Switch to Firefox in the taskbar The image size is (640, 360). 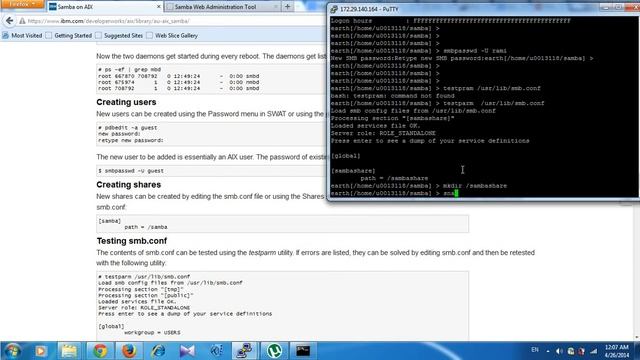click(129, 351)
